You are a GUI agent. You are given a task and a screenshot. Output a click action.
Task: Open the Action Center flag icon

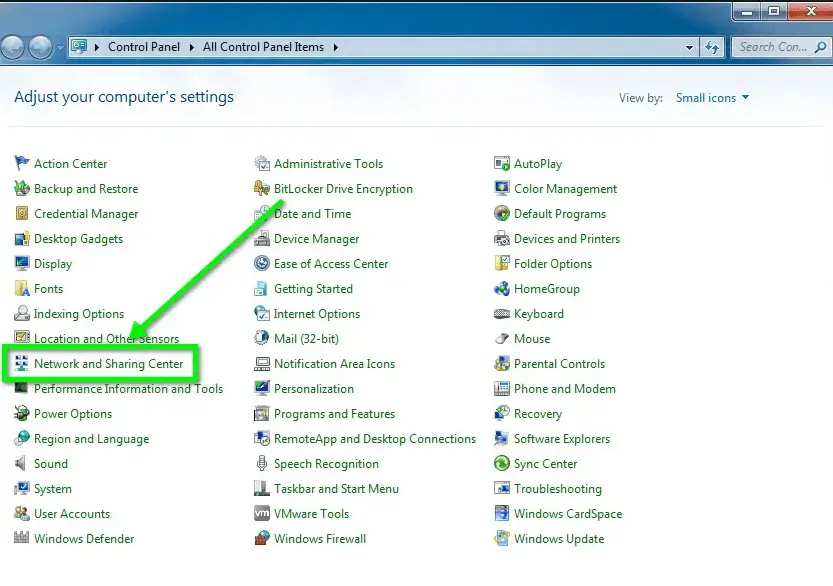tap(22, 163)
